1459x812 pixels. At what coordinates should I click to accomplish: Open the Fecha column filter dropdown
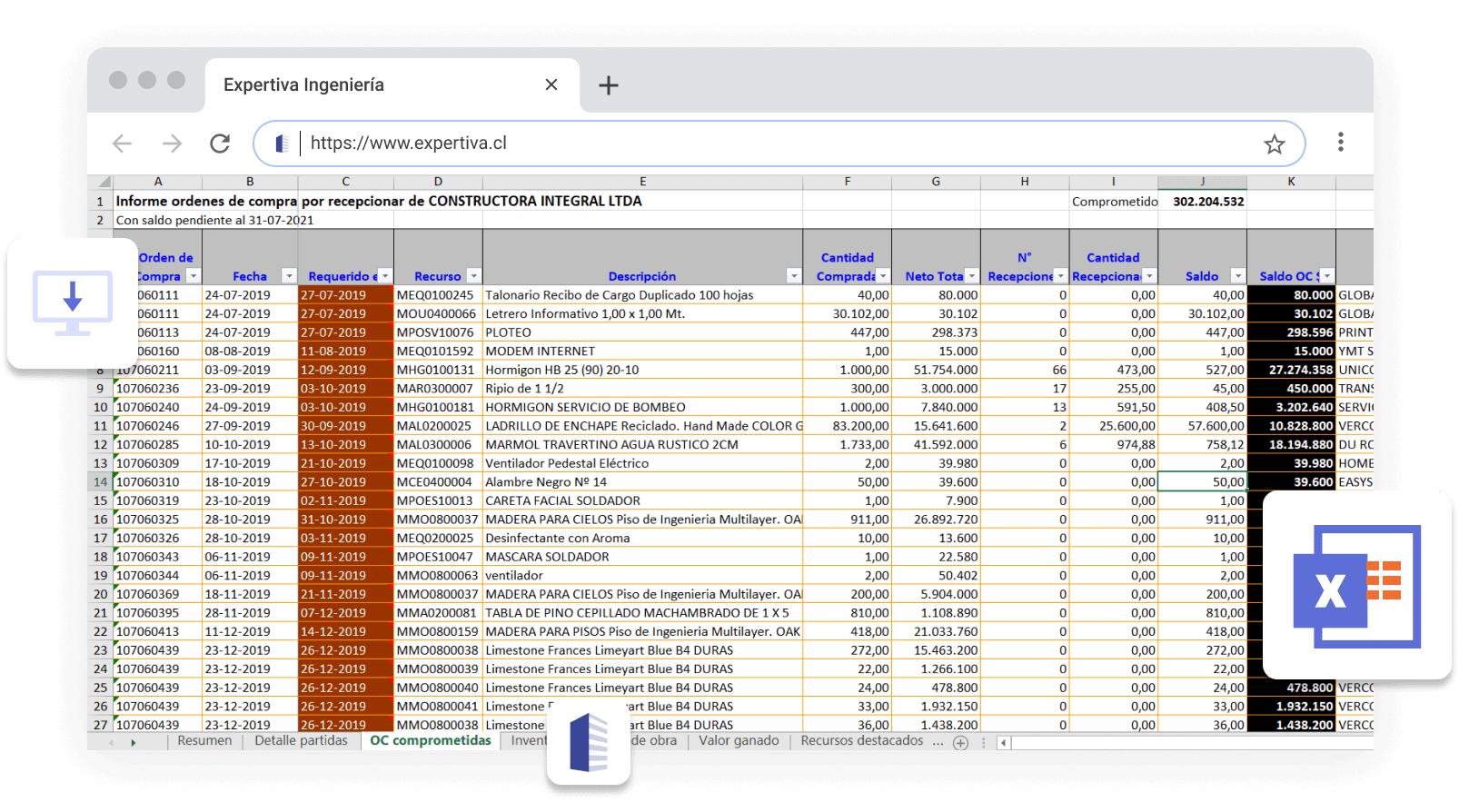pos(289,276)
